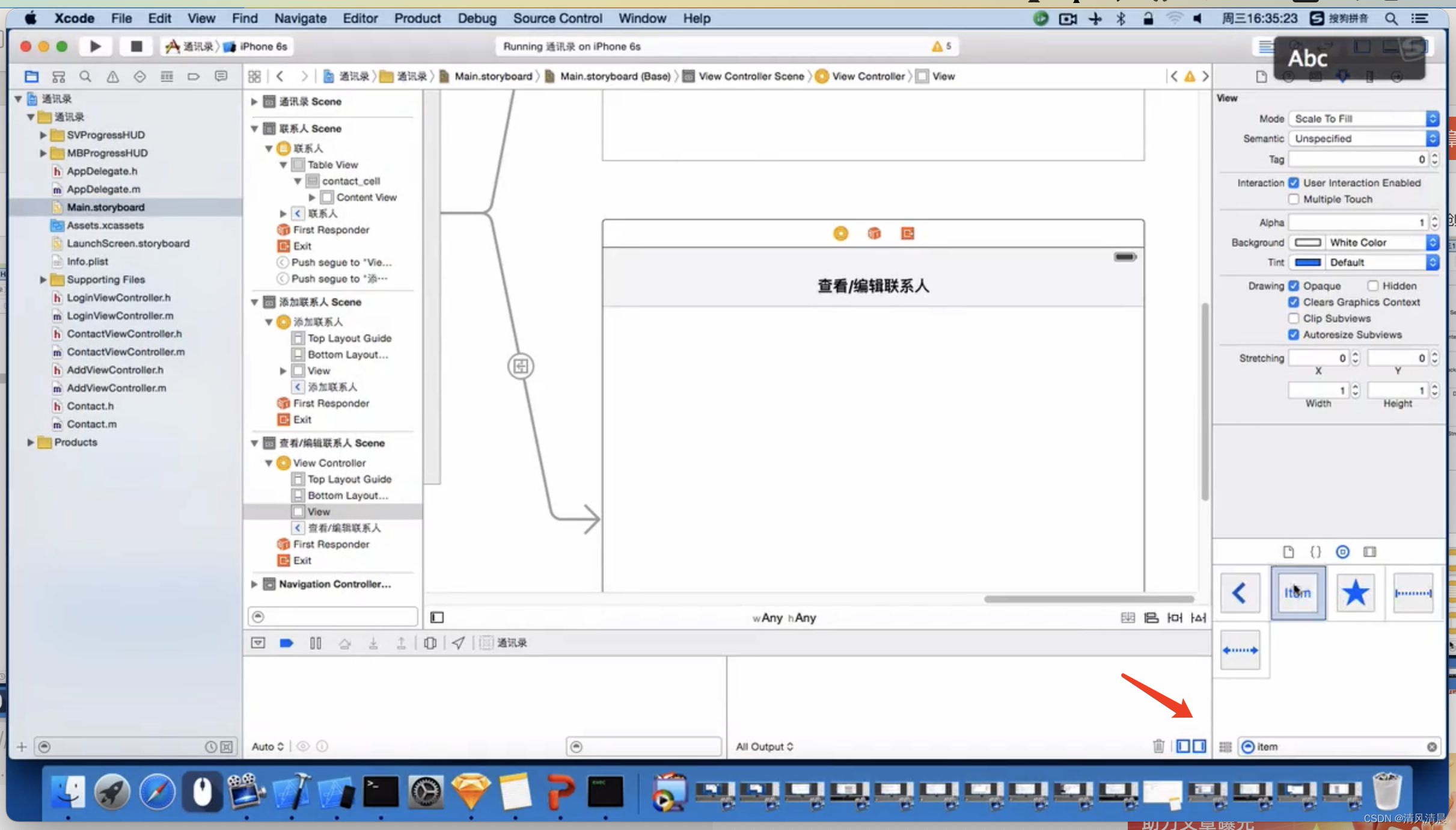This screenshot has width=1456, height=830.
Task: Enable Clip Subviews checkbox
Action: tap(1294, 318)
